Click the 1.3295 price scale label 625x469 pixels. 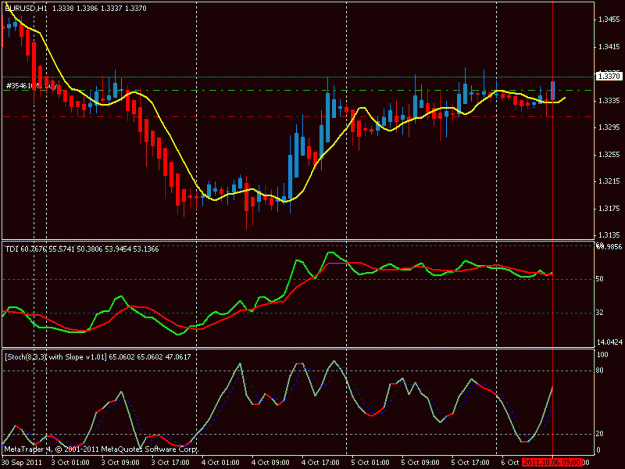[x=609, y=128]
